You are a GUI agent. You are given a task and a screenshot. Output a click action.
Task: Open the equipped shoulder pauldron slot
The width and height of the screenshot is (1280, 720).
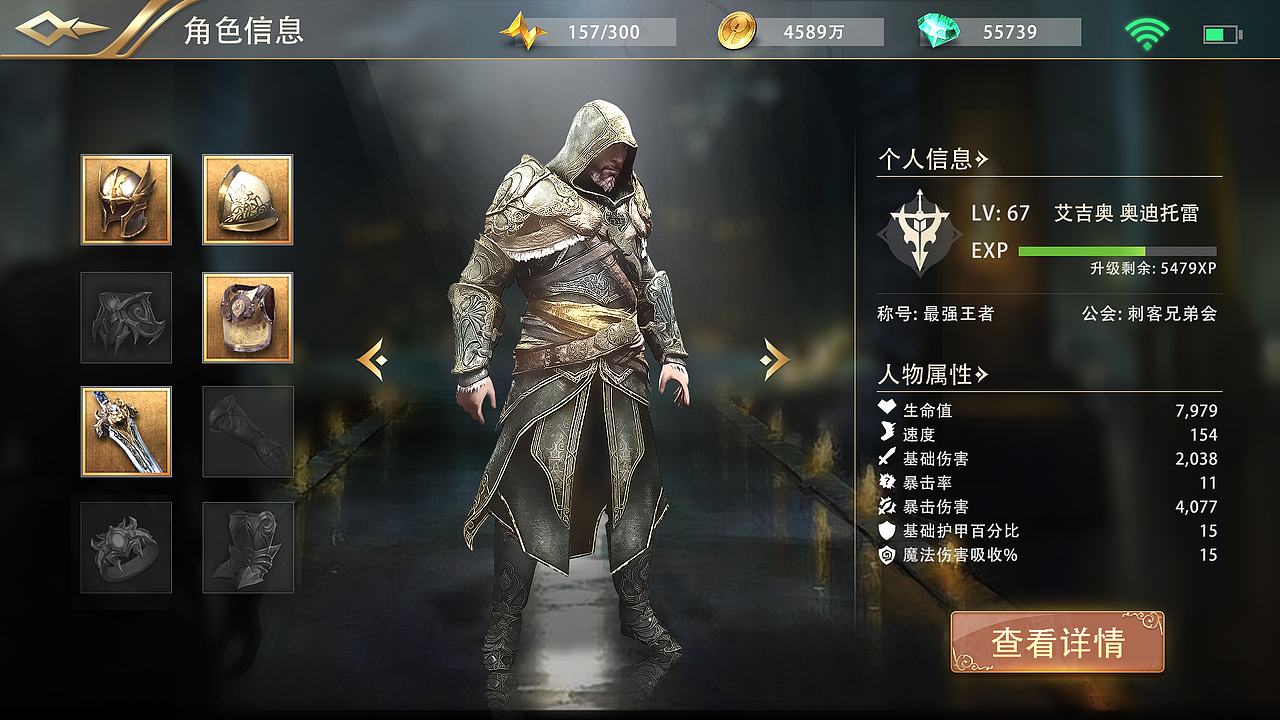pyautogui.click(x=248, y=200)
